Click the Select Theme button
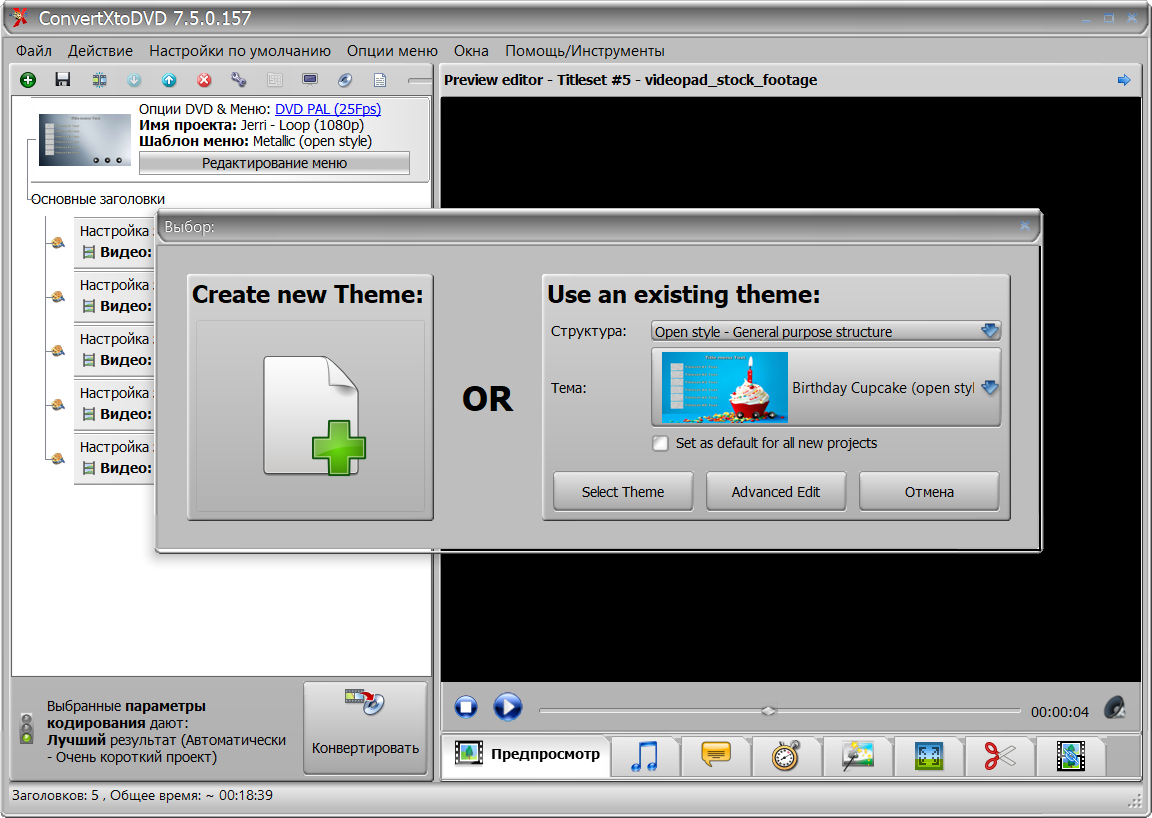The width and height of the screenshot is (1152, 818). [x=623, y=492]
